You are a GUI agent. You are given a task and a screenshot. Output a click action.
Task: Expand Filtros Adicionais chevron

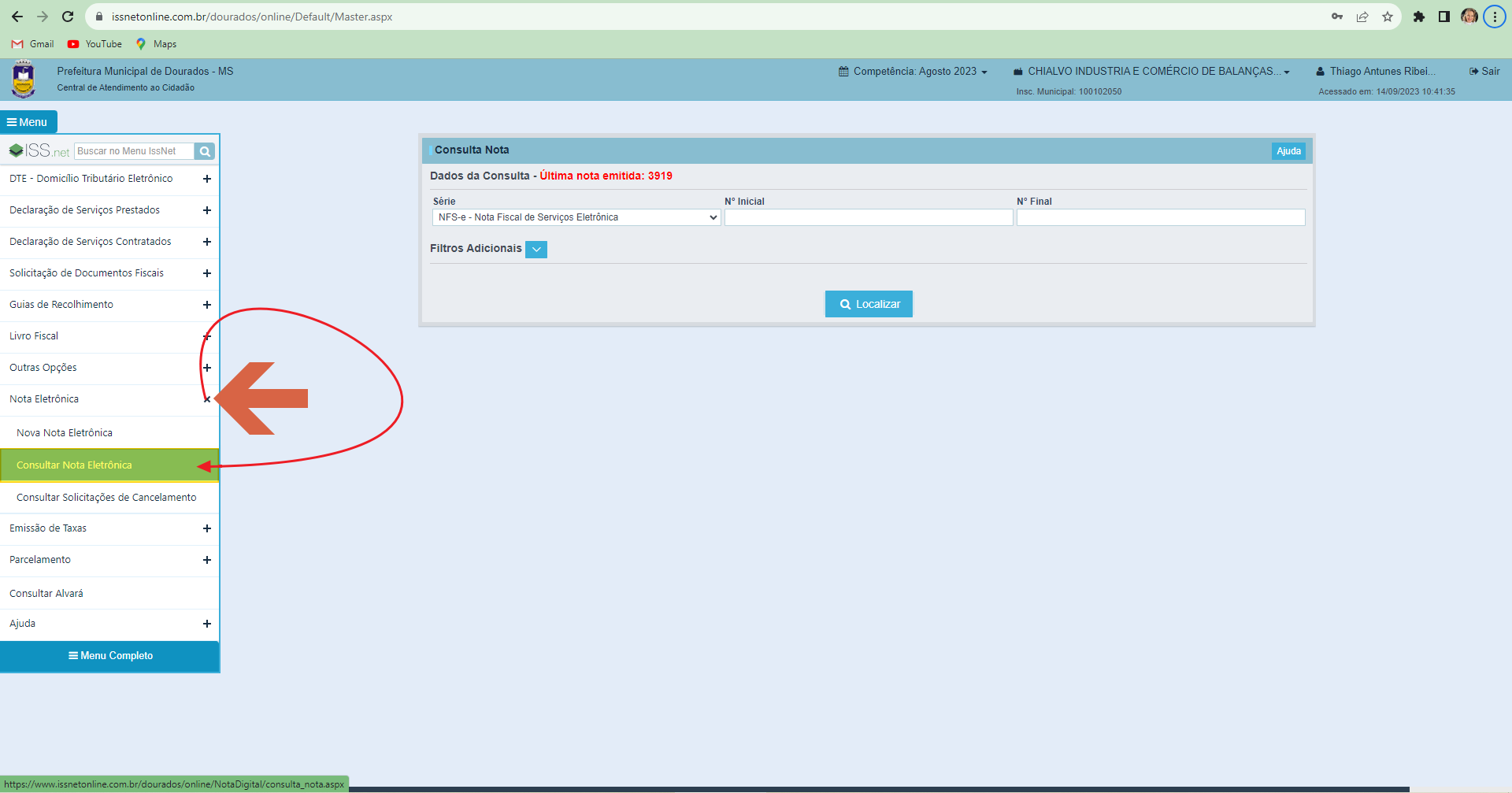coord(536,250)
